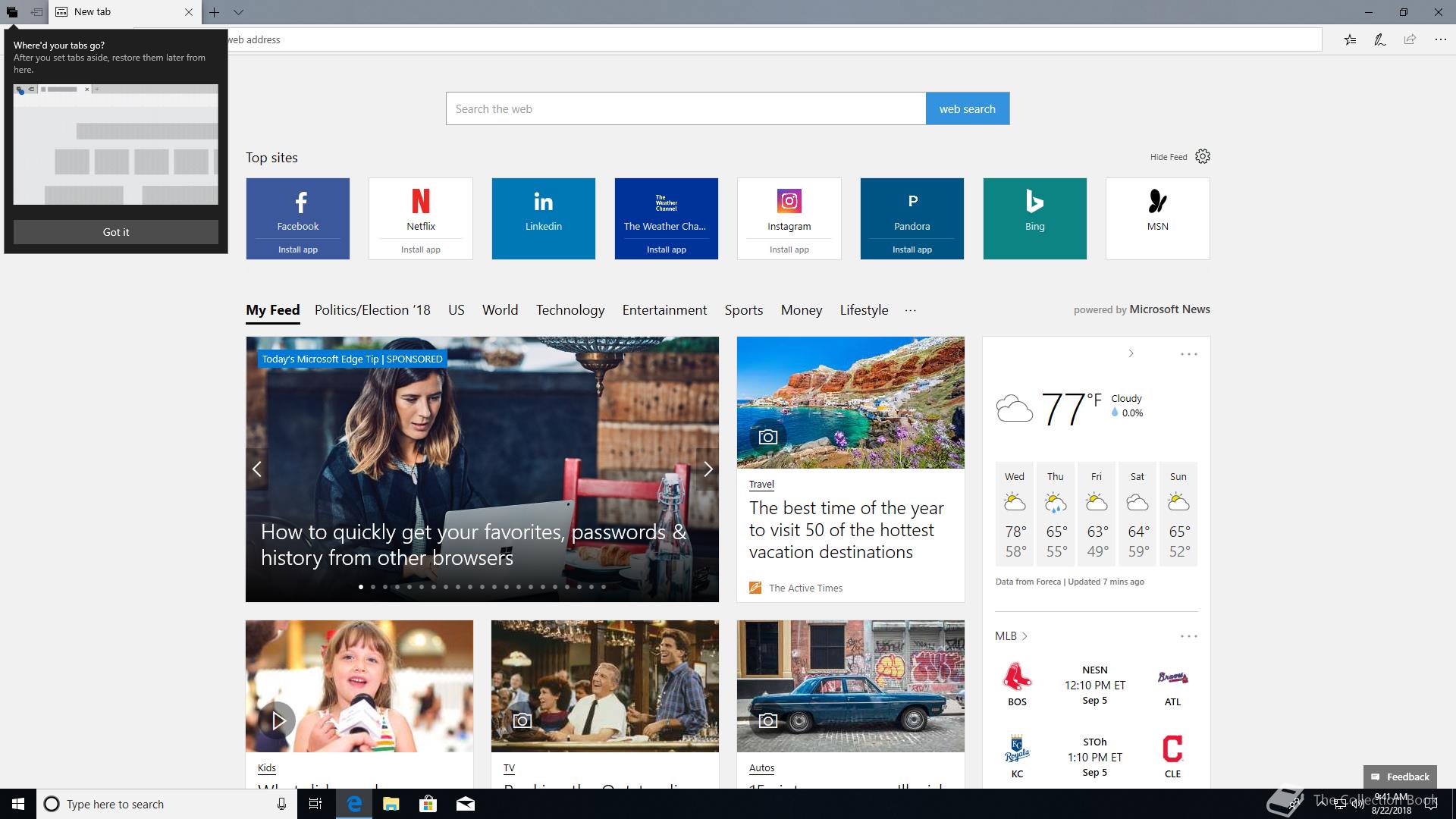Screen dimensions: 1456x819
Task: Play the Kids video thumbnail
Action: coord(359,686)
